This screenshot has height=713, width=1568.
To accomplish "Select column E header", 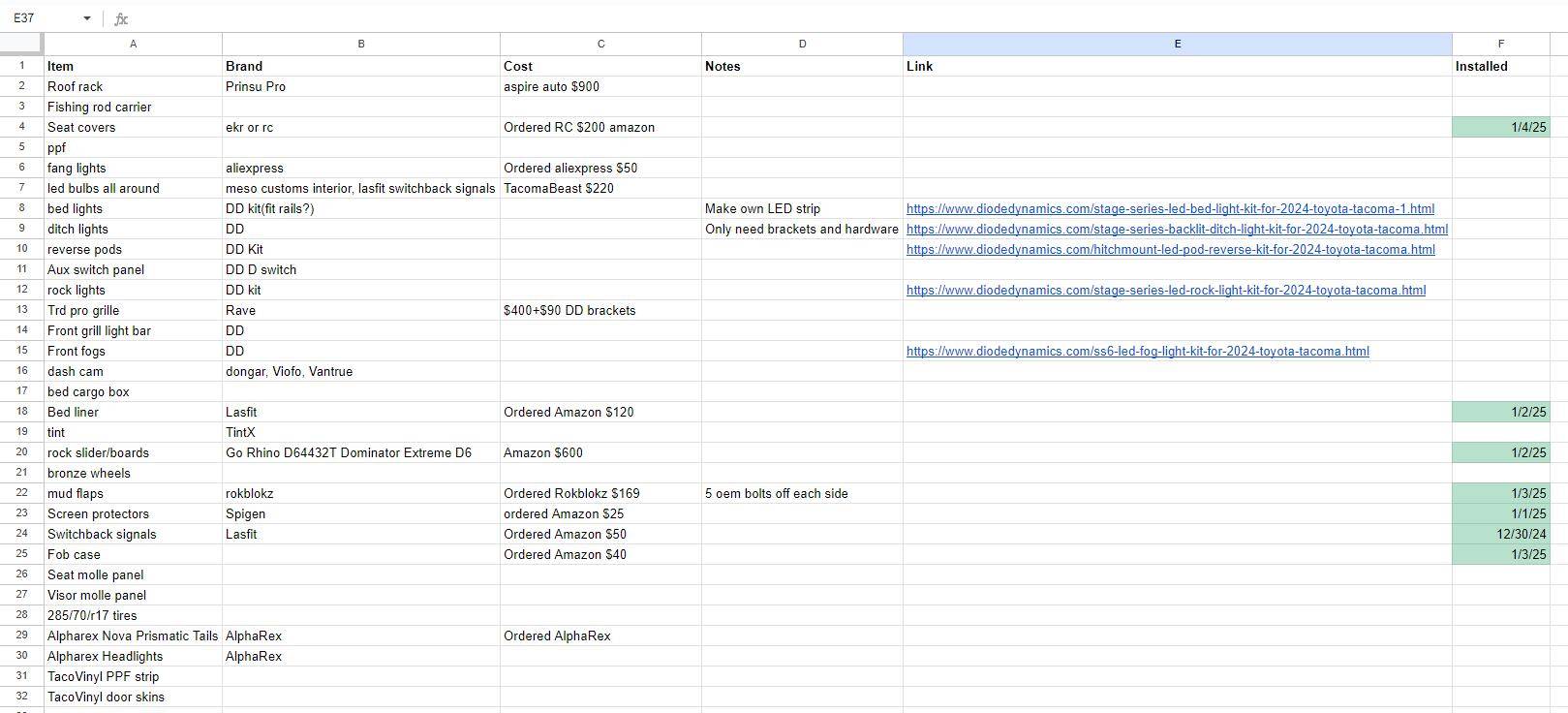I will point(1178,44).
